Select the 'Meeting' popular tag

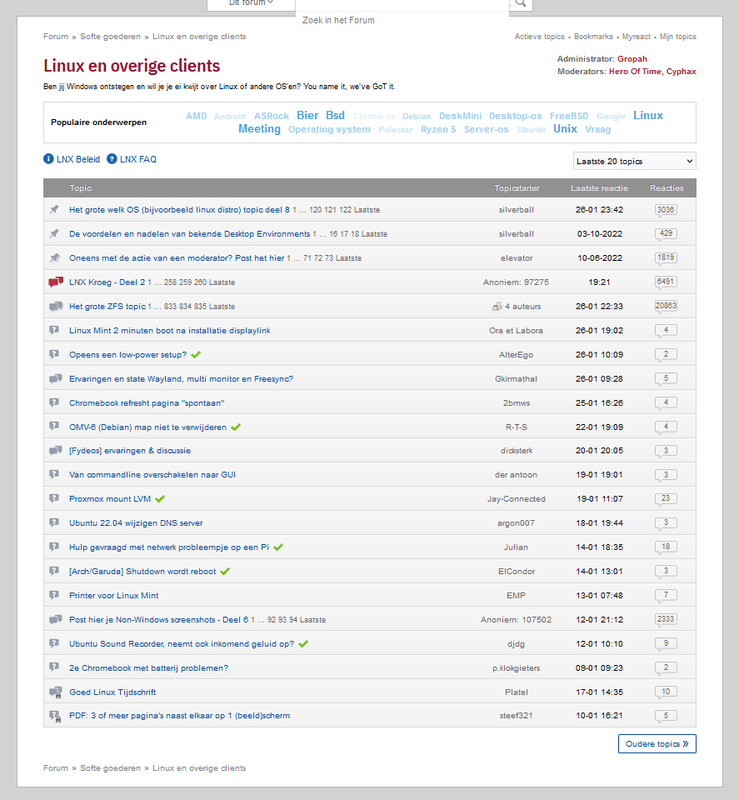[x=259, y=129]
